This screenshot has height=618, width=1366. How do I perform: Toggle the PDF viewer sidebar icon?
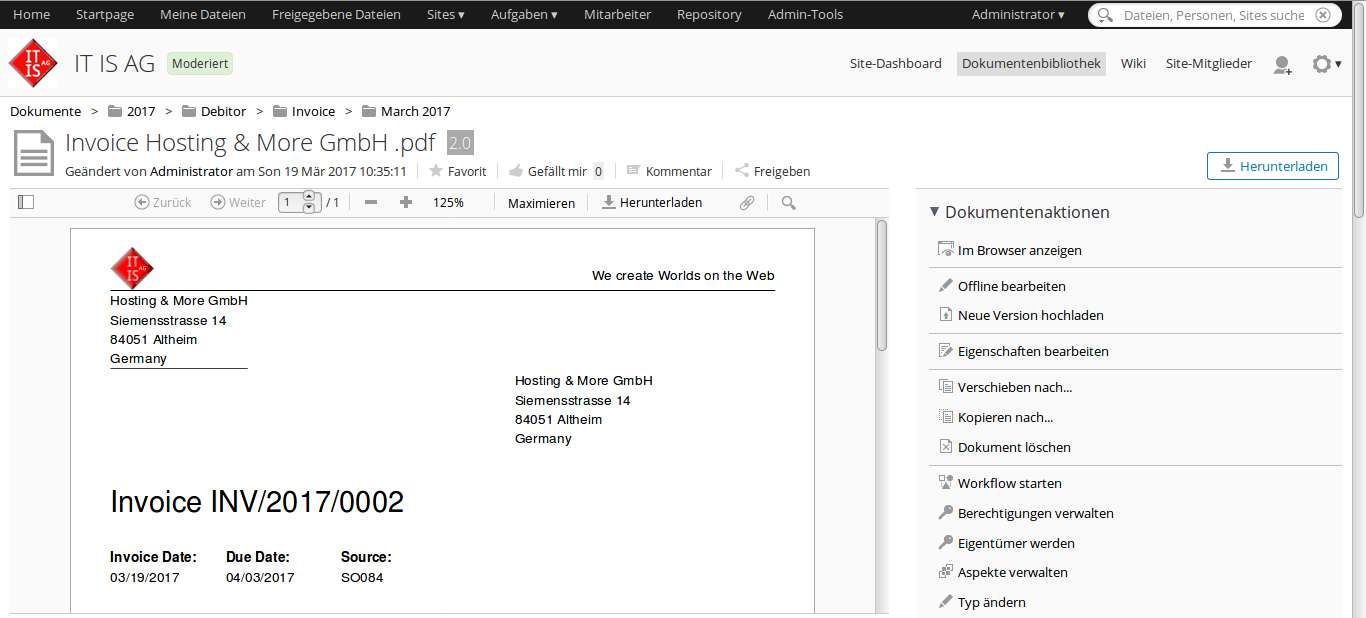[x=26, y=202]
